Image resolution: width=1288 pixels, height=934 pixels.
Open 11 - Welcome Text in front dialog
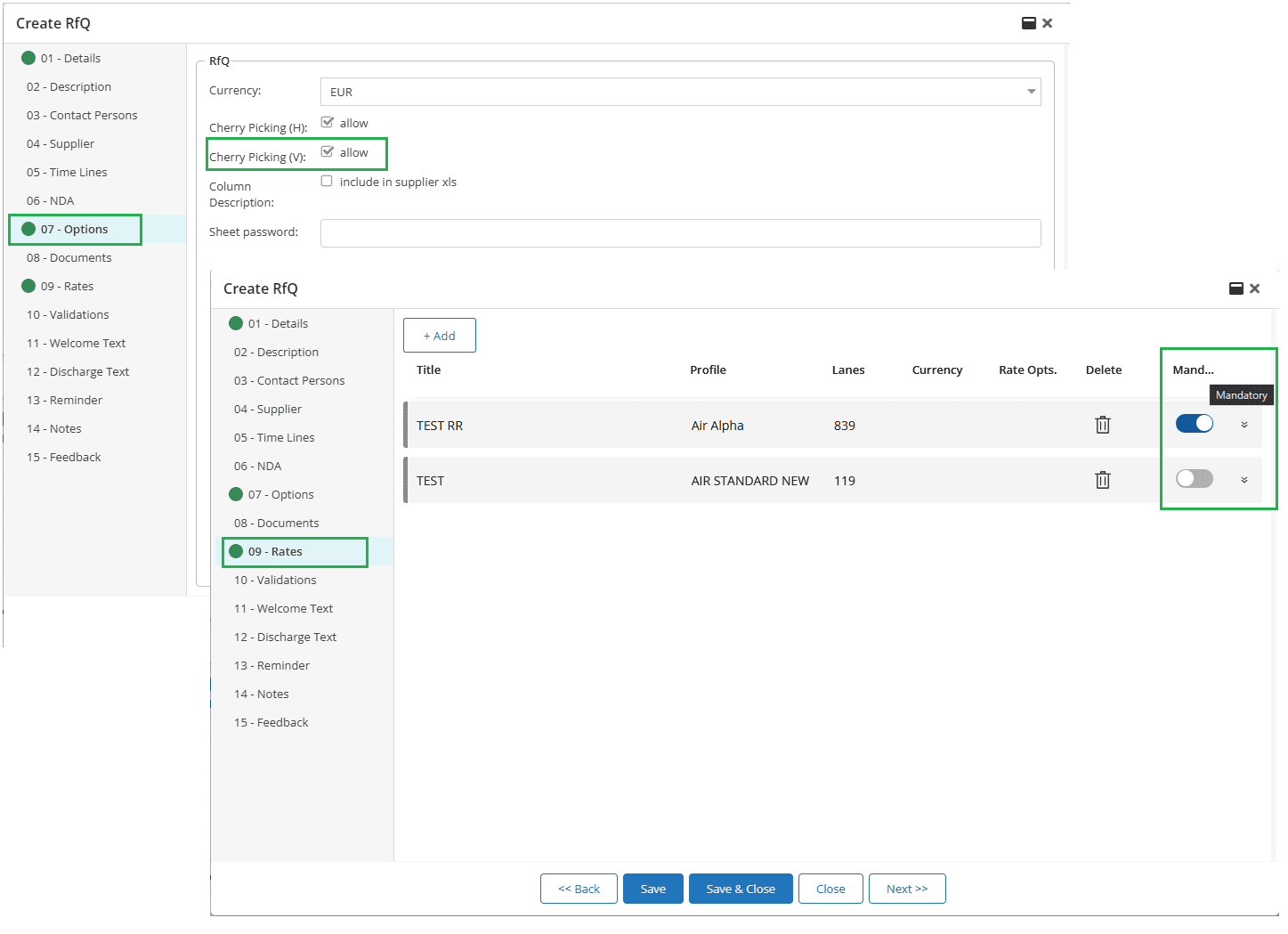pos(283,608)
